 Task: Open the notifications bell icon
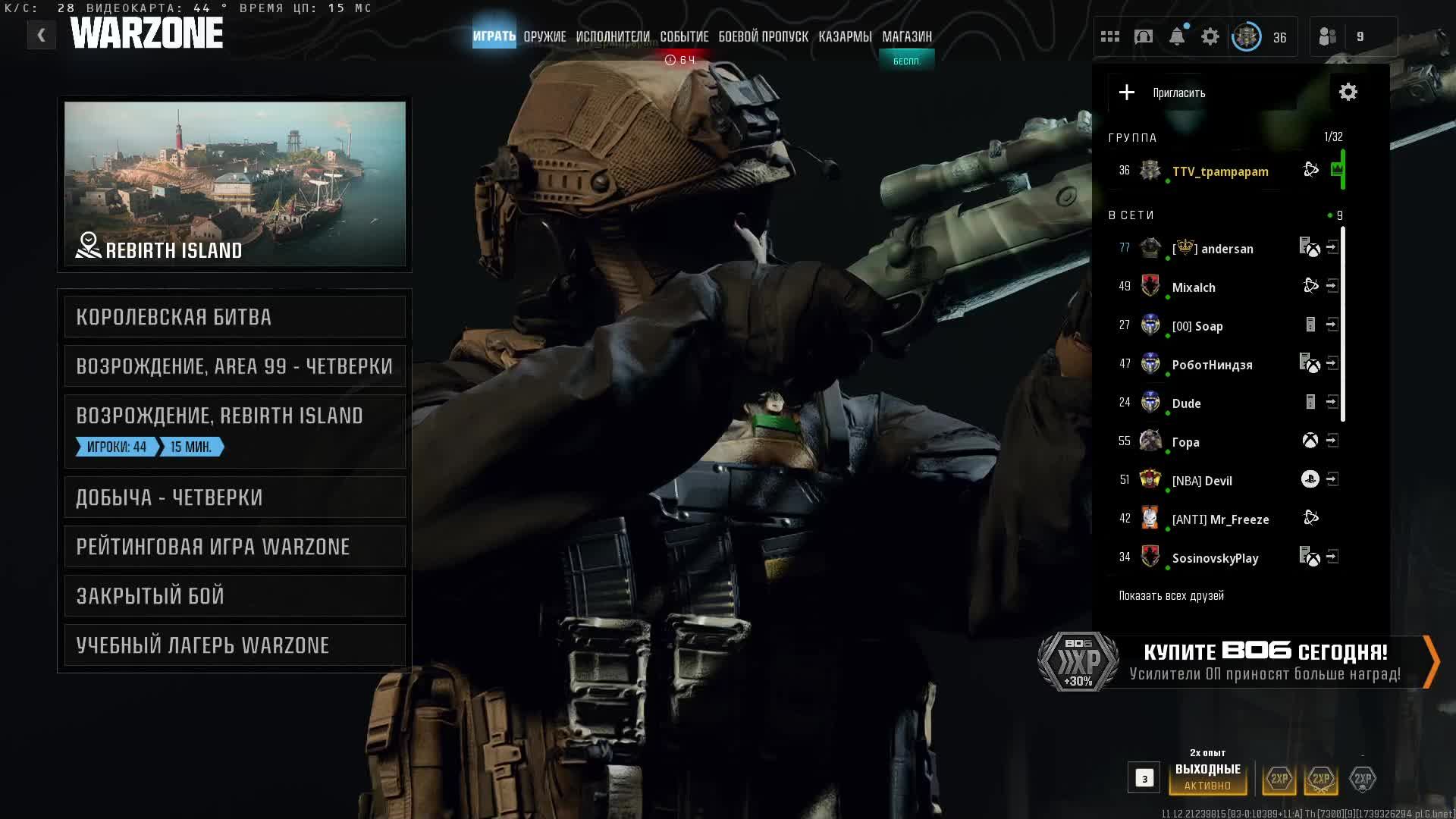tap(1177, 36)
